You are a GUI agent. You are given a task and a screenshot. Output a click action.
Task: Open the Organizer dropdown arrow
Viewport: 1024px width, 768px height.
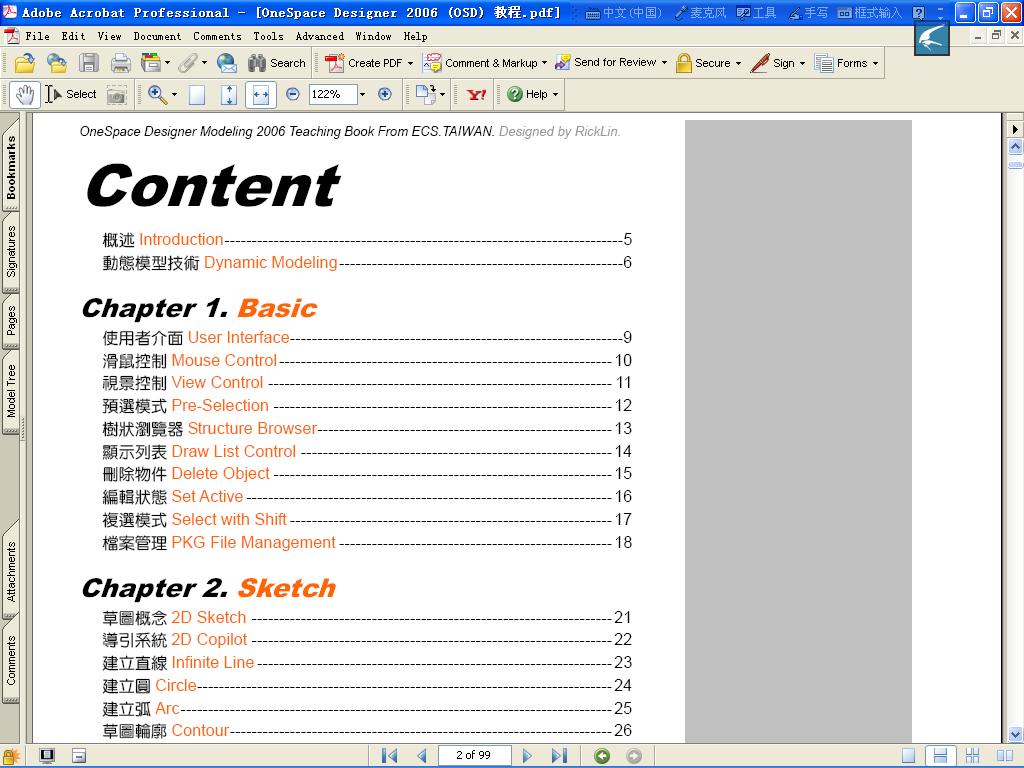167,63
